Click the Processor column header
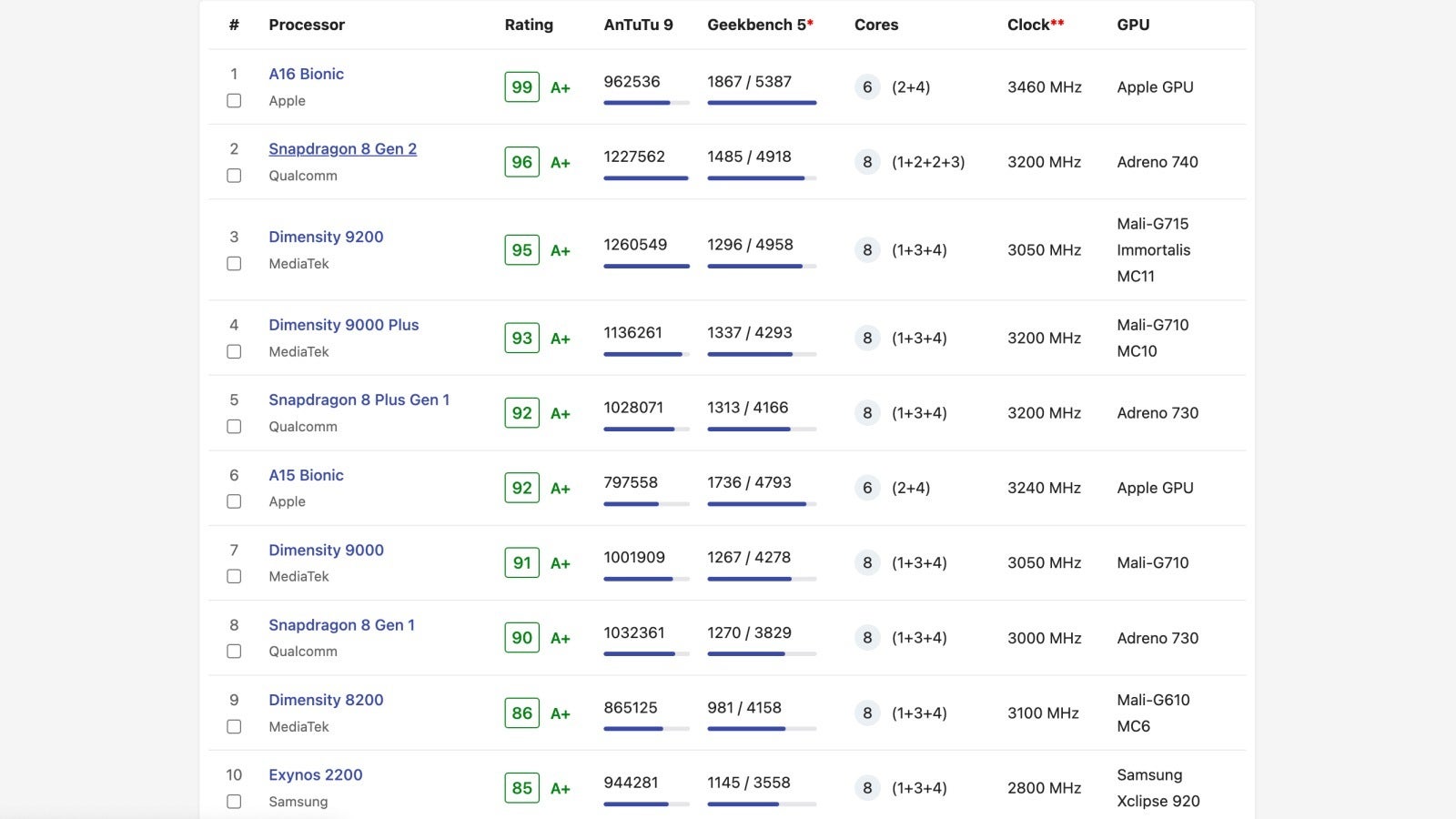1456x819 pixels. 307,25
